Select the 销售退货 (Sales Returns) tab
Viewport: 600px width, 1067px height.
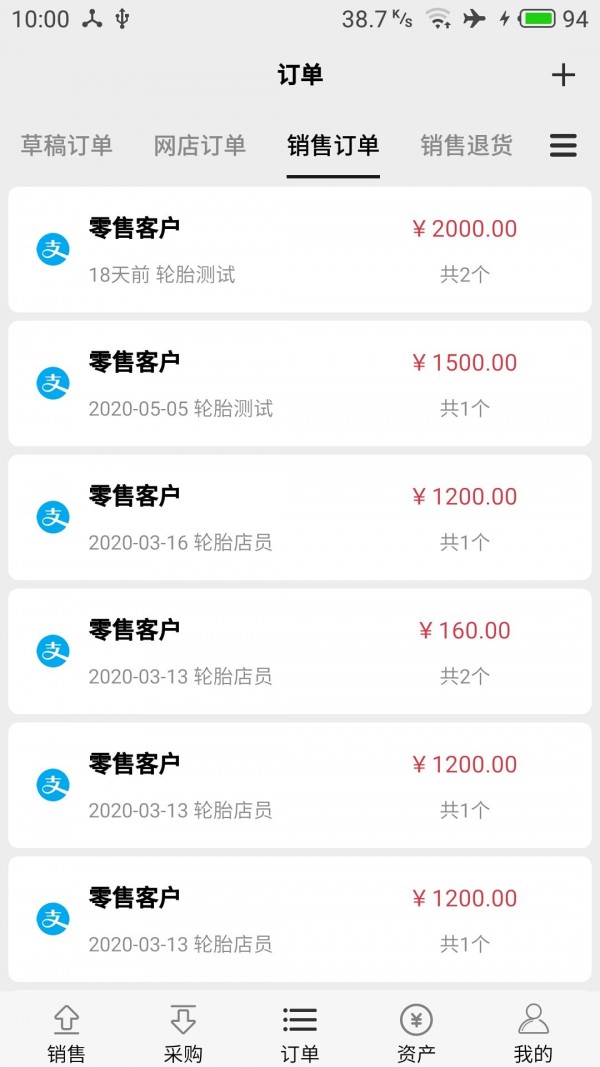click(466, 146)
